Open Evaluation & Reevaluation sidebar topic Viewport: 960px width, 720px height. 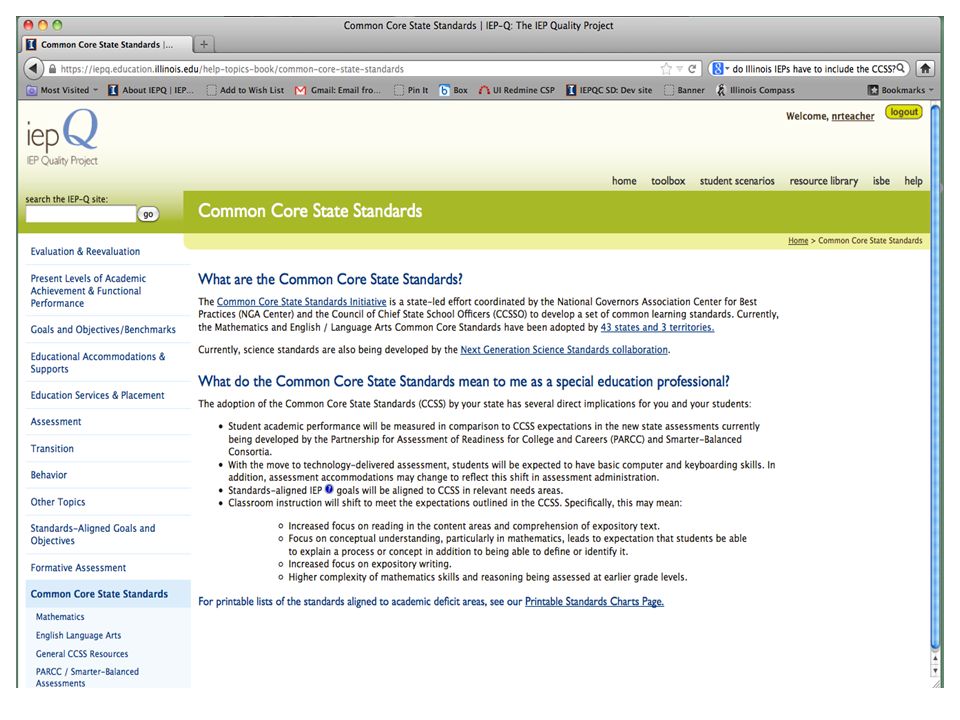pos(85,251)
